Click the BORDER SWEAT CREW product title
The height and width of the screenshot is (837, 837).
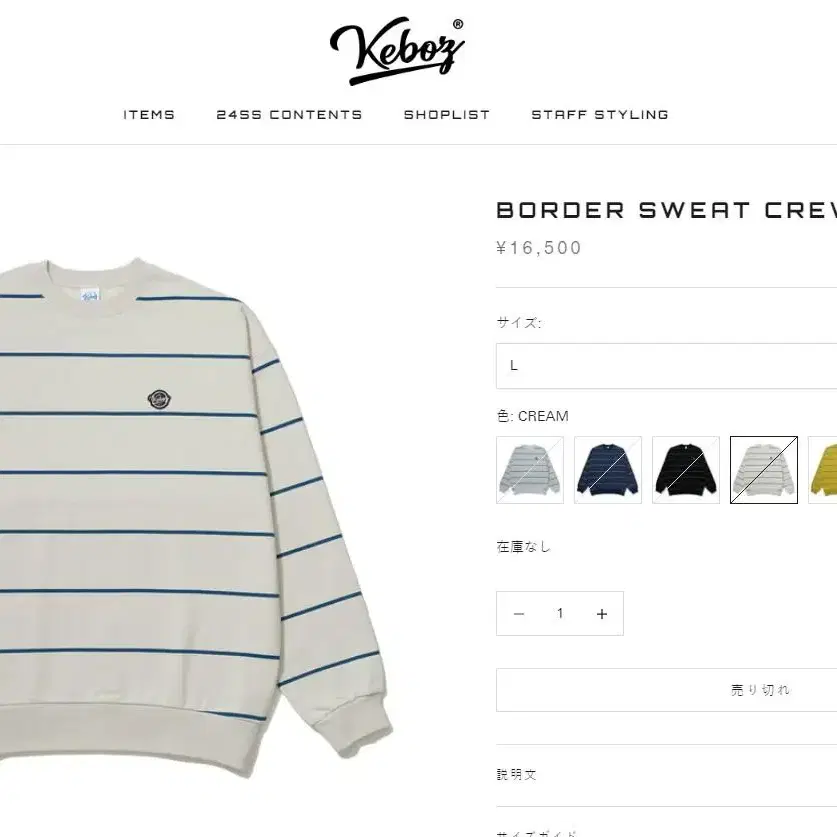[666, 210]
